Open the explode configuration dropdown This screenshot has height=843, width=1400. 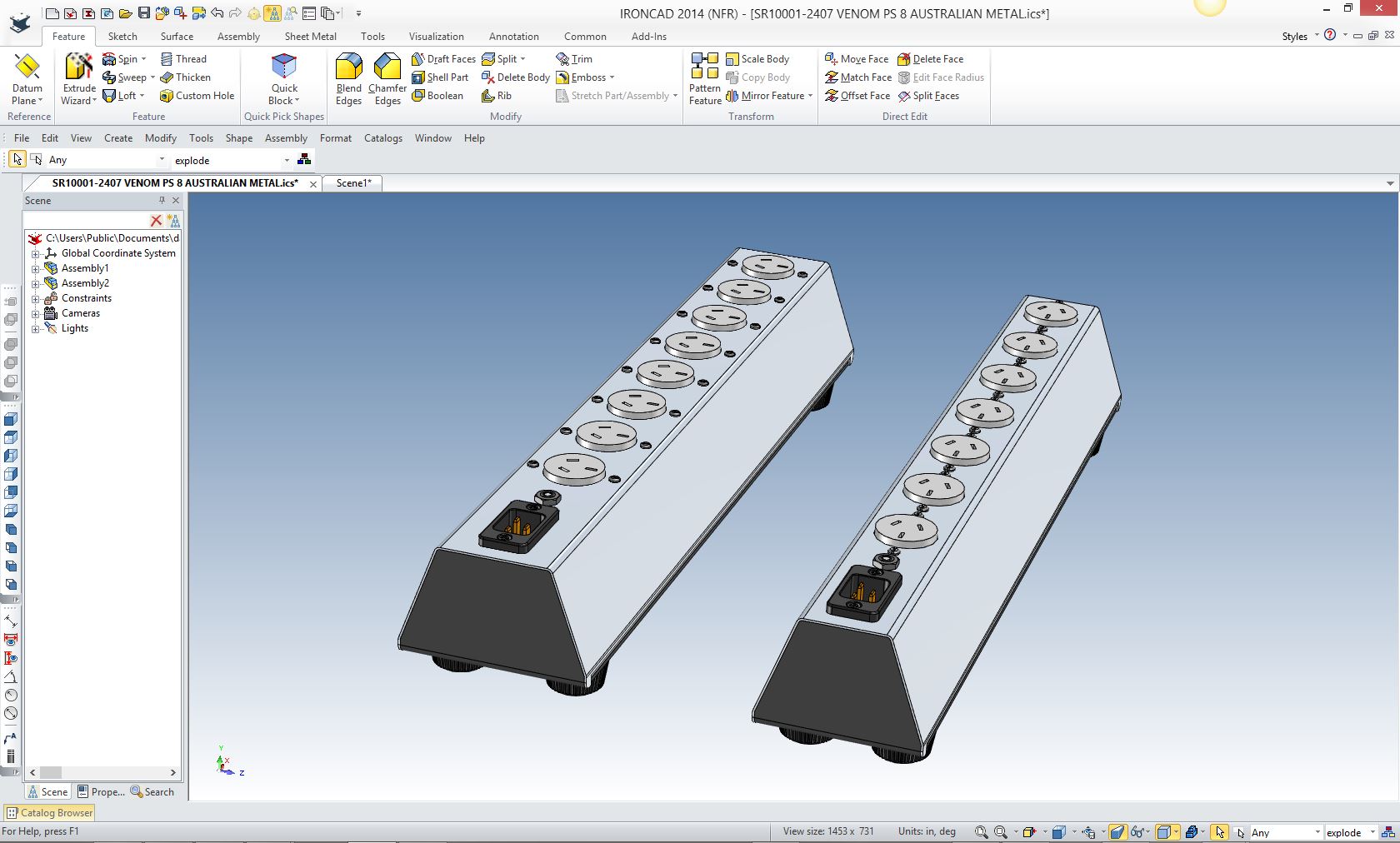tap(287, 160)
